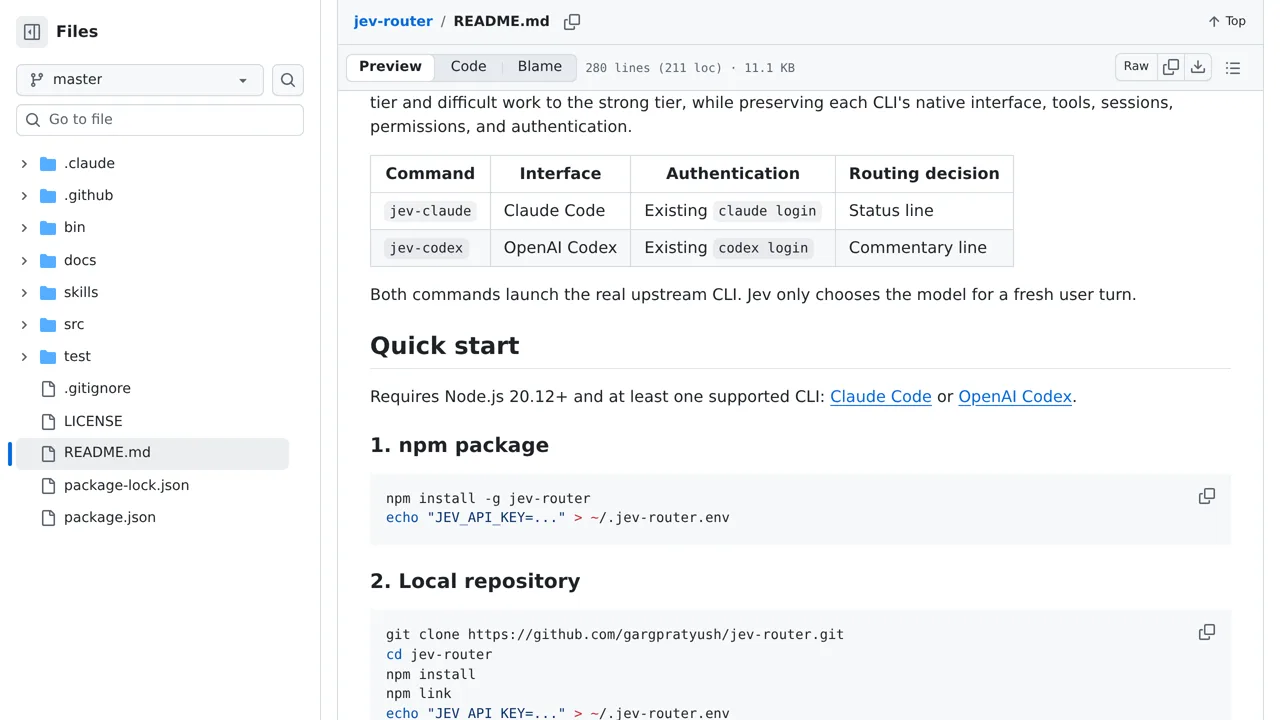Open the master branch dropdown
This screenshot has height=720, width=1280.
pyautogui.click(x=140, y=80)
